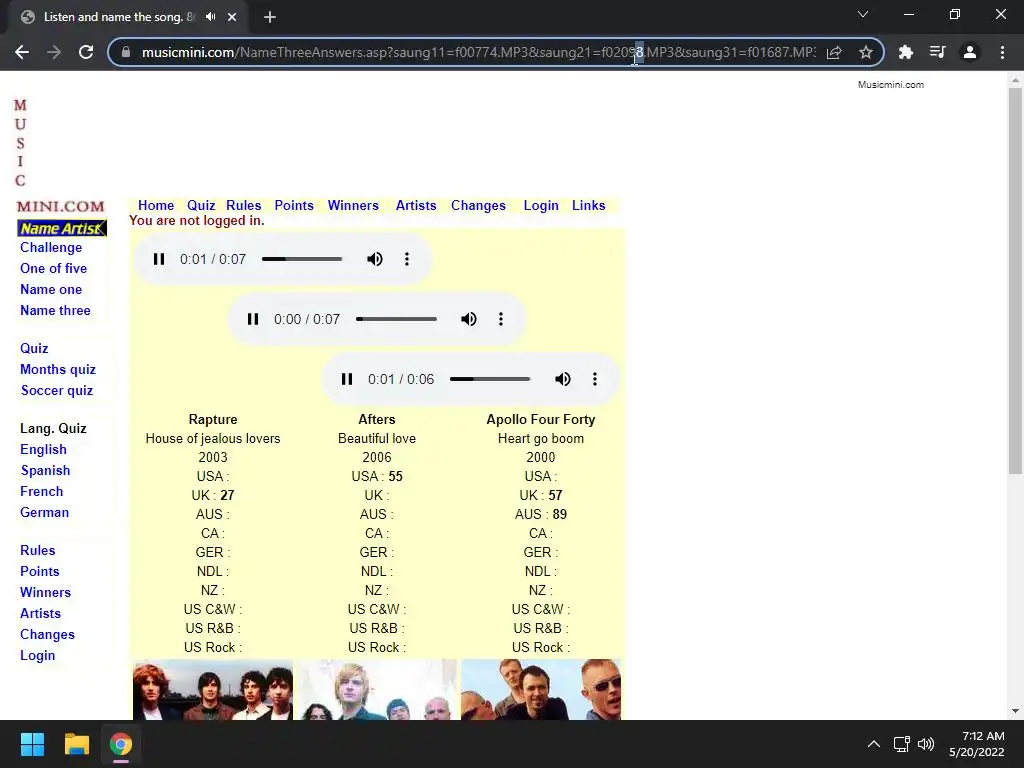The width and height of the screenshot is (1024, 768).
Task: Open third audio player's more options menu
Action: tap(595, 379)
